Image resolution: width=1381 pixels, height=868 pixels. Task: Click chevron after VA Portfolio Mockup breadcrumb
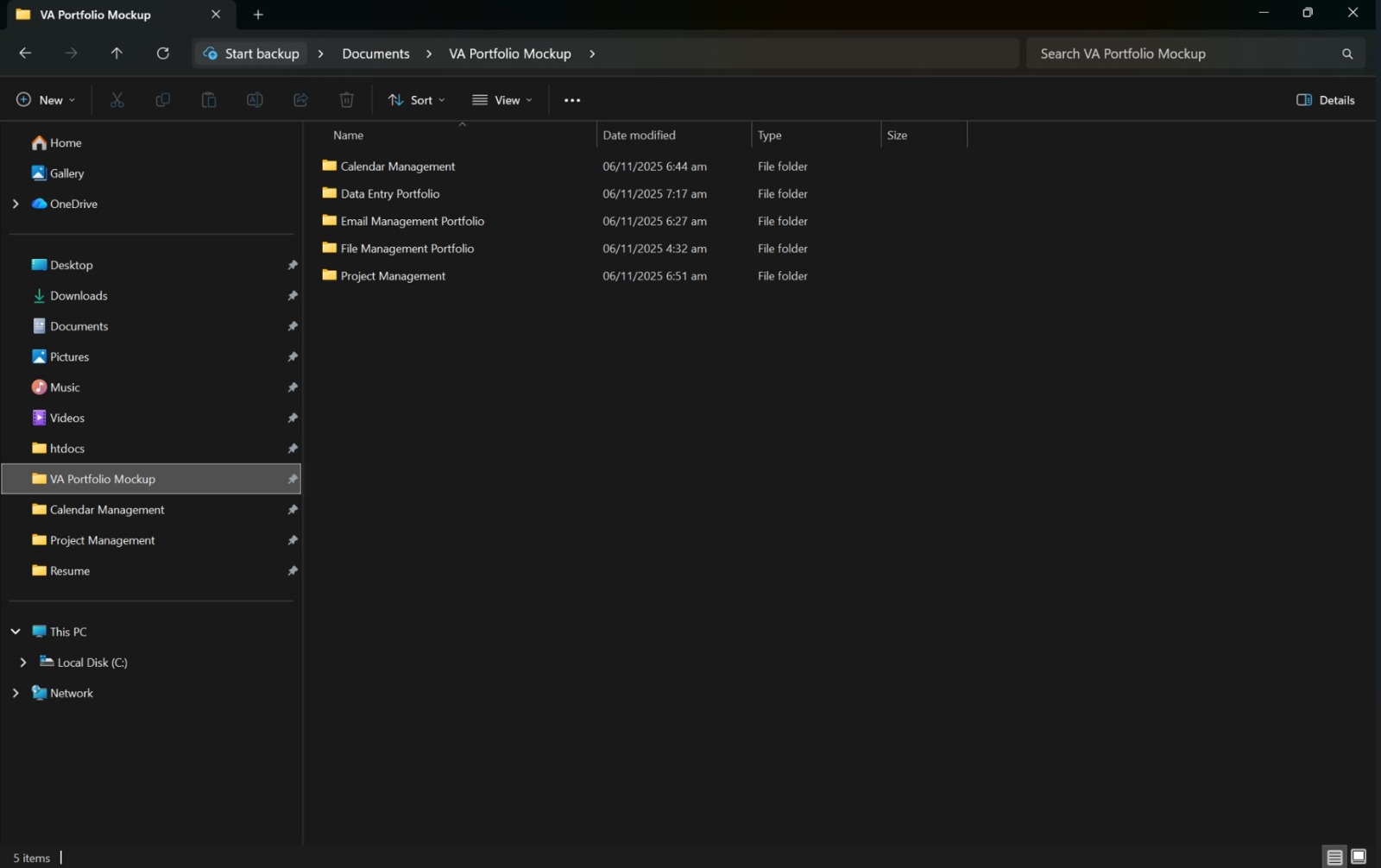[592, 53]
